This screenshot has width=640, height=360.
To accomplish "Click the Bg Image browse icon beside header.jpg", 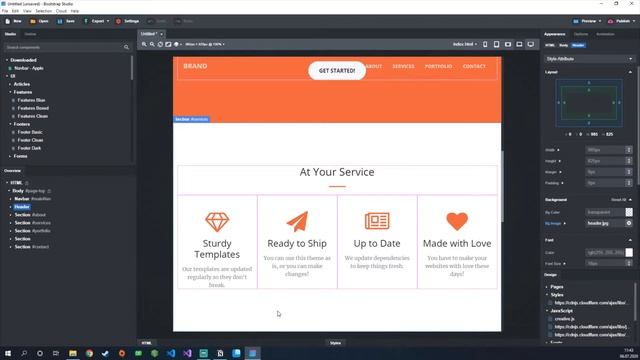I will [629, 223].
